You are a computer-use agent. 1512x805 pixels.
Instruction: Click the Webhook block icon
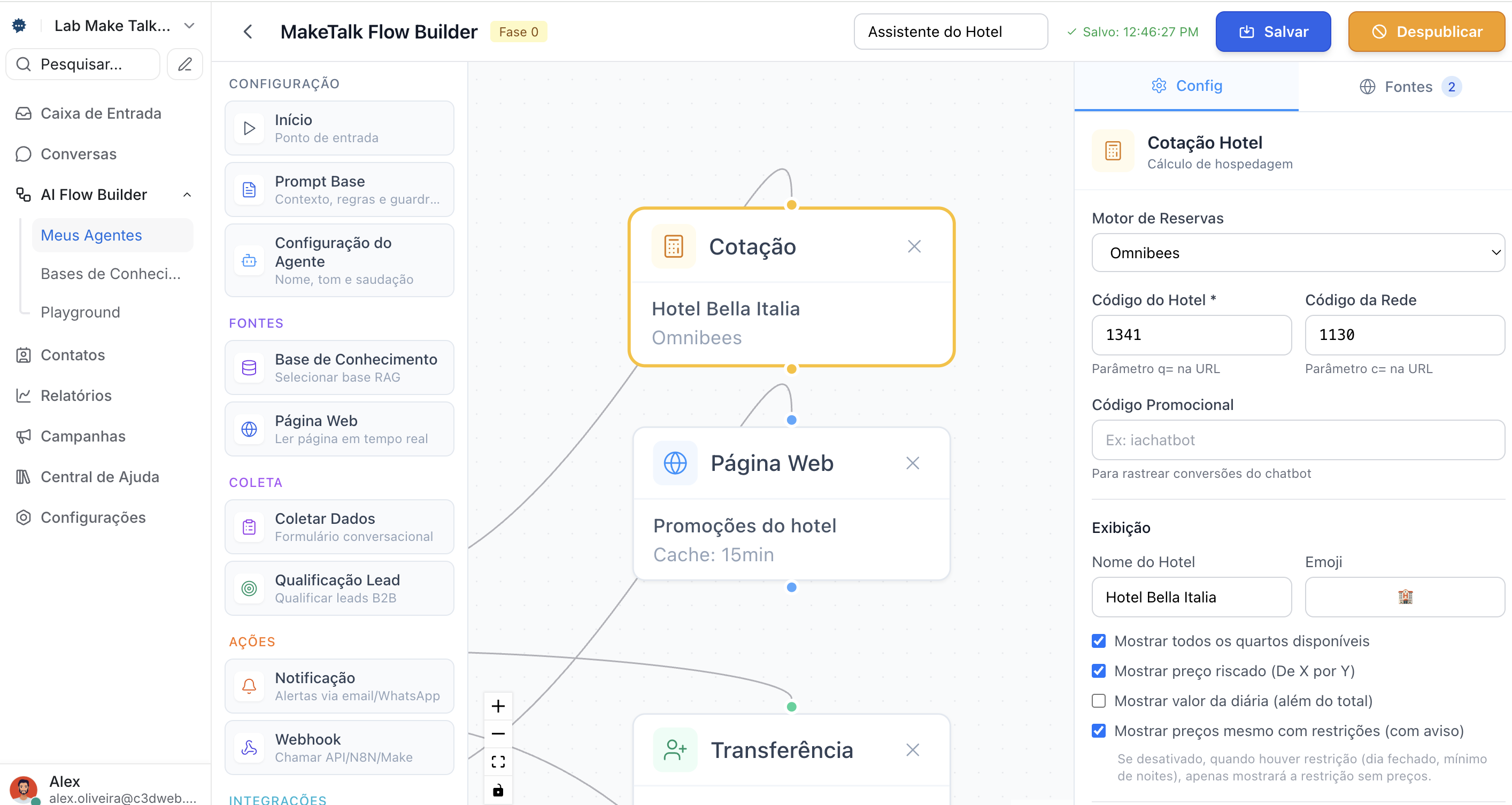(250, 747)
